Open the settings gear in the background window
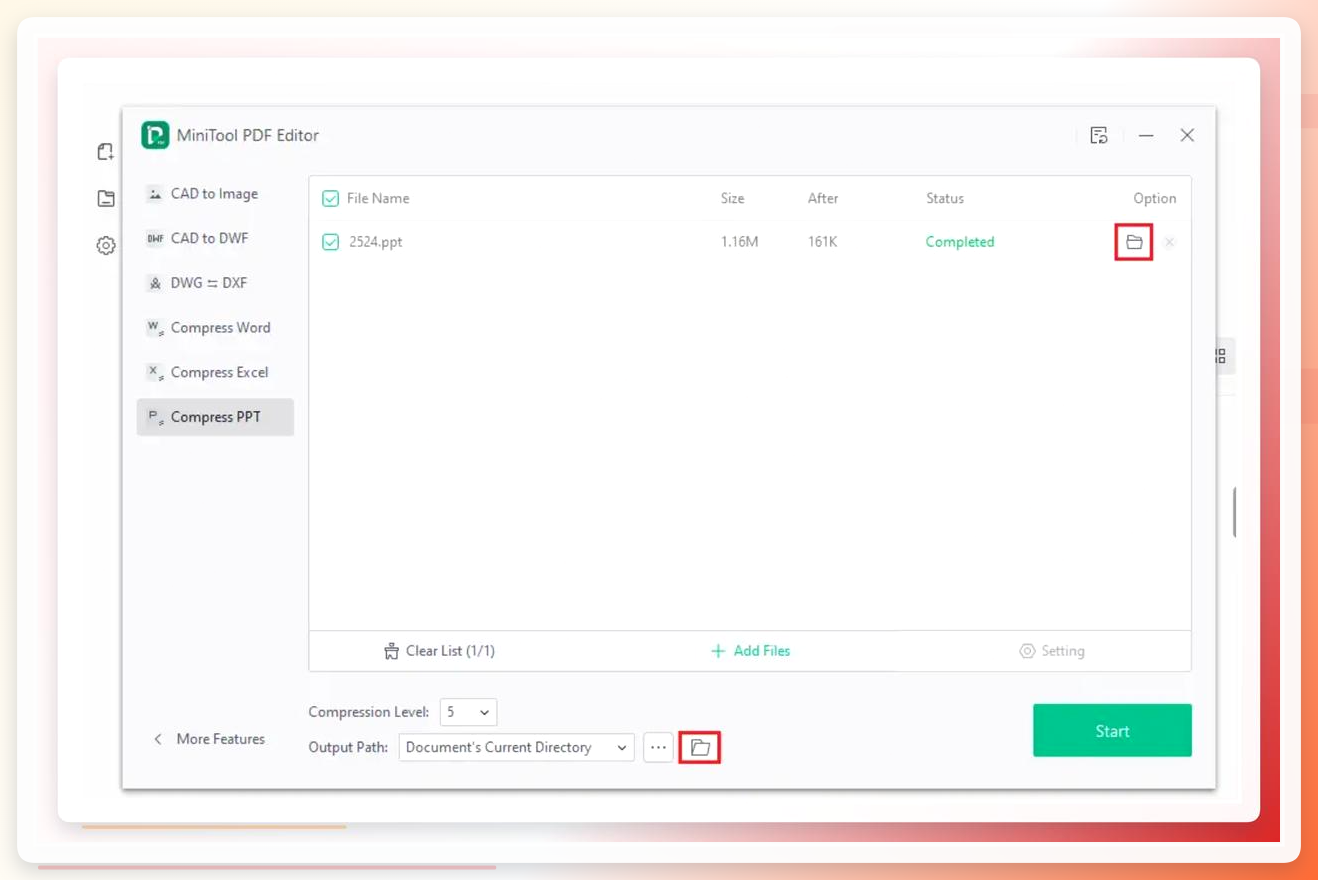The height and width of the screenshot is (880, 1318). [106, 245]
